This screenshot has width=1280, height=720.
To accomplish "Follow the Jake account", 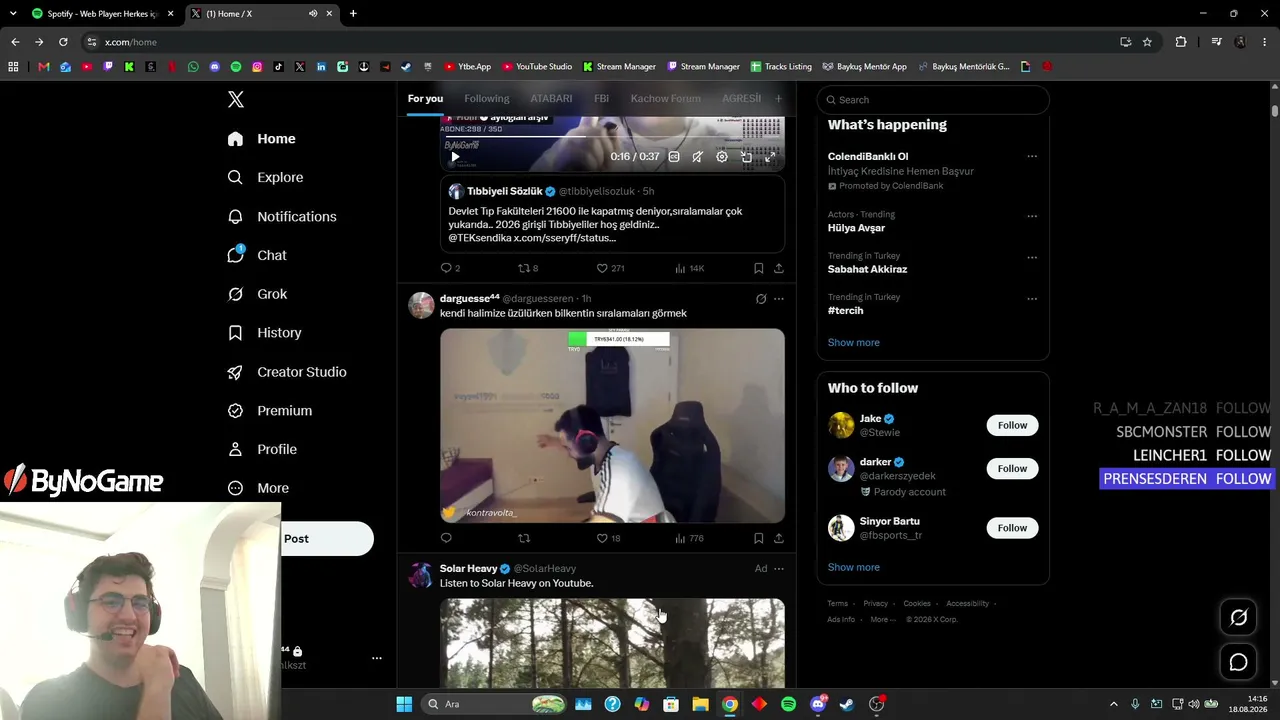I will pyautogui.click(x=1012, y=425).
